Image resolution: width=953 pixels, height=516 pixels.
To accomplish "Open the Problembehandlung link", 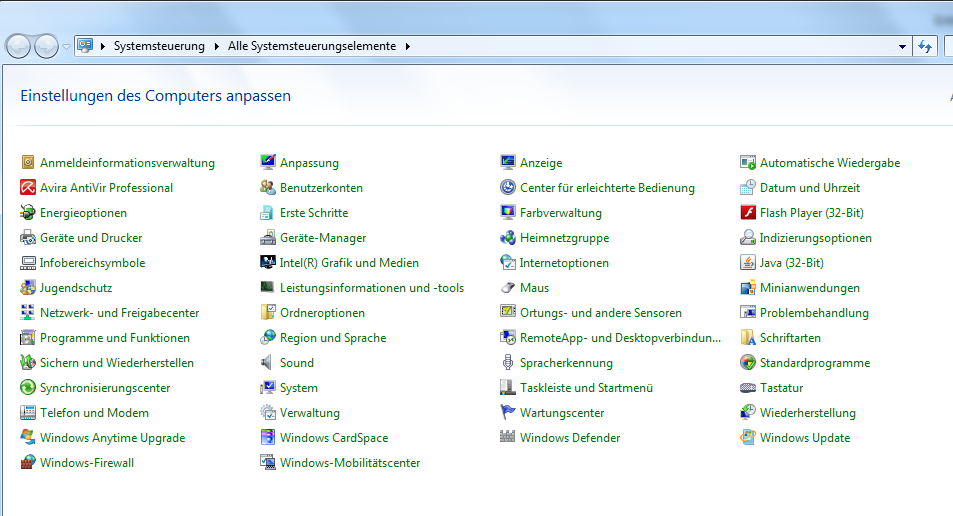I will 814,312.
